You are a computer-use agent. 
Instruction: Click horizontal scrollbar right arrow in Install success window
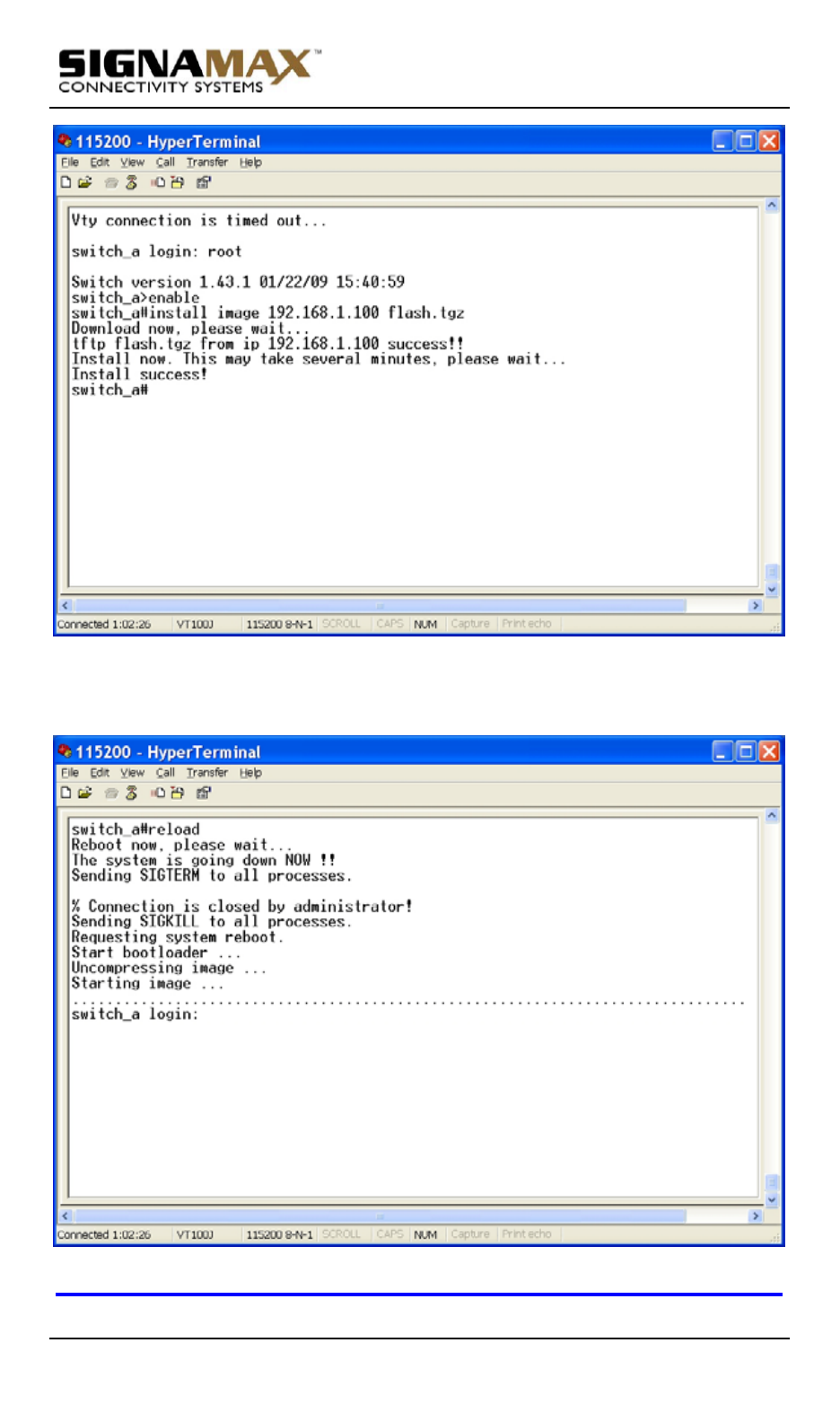(756, 606)
